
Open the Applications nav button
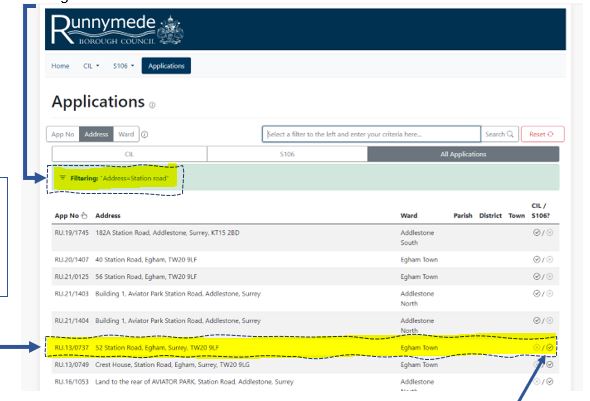(x=166, y=66)
